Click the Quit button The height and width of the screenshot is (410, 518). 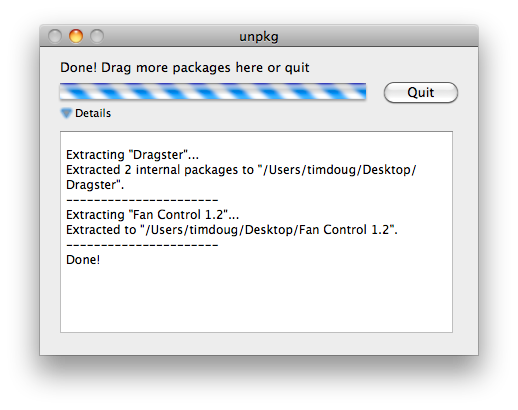click(421, 92)
